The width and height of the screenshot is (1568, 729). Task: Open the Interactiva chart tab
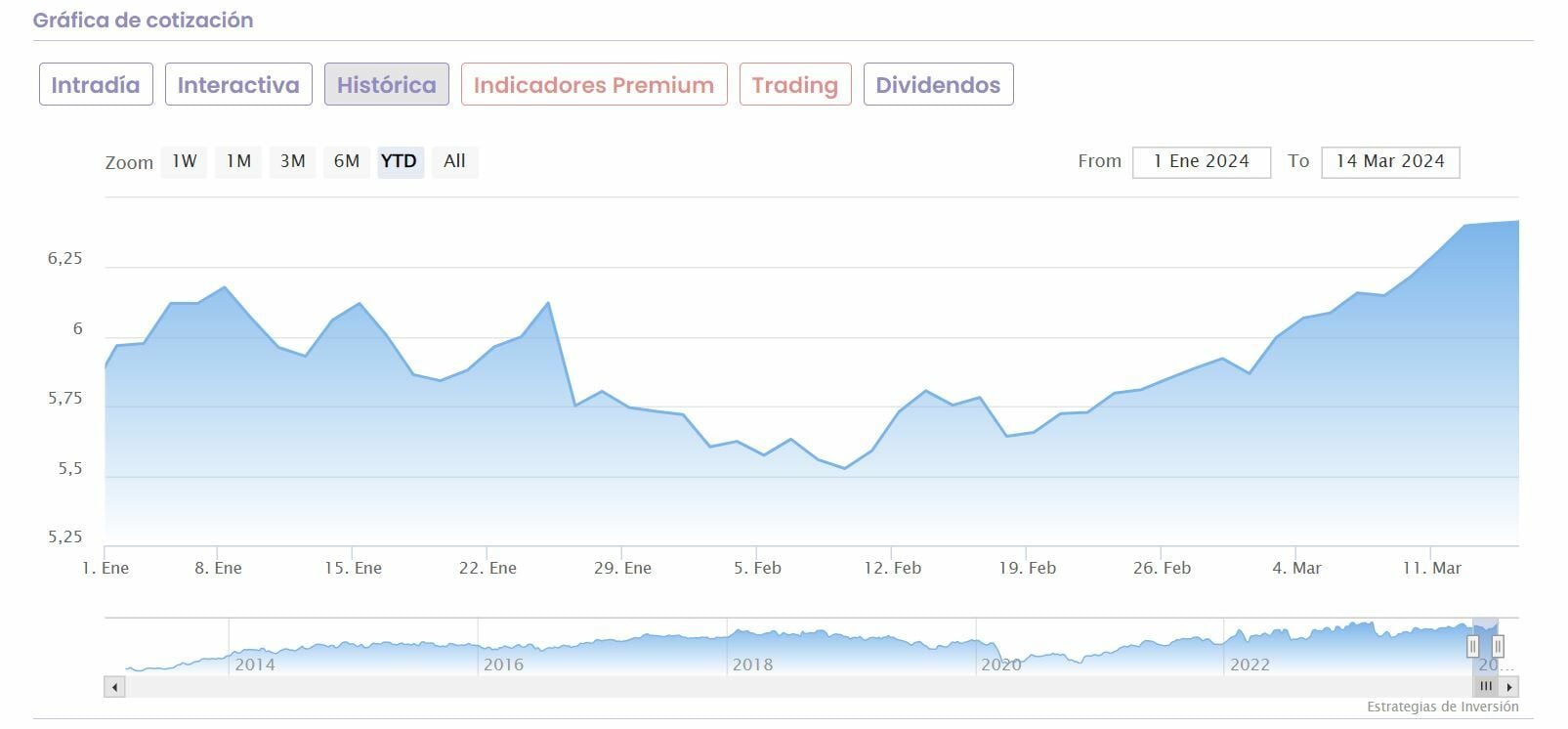click(238, 85)
